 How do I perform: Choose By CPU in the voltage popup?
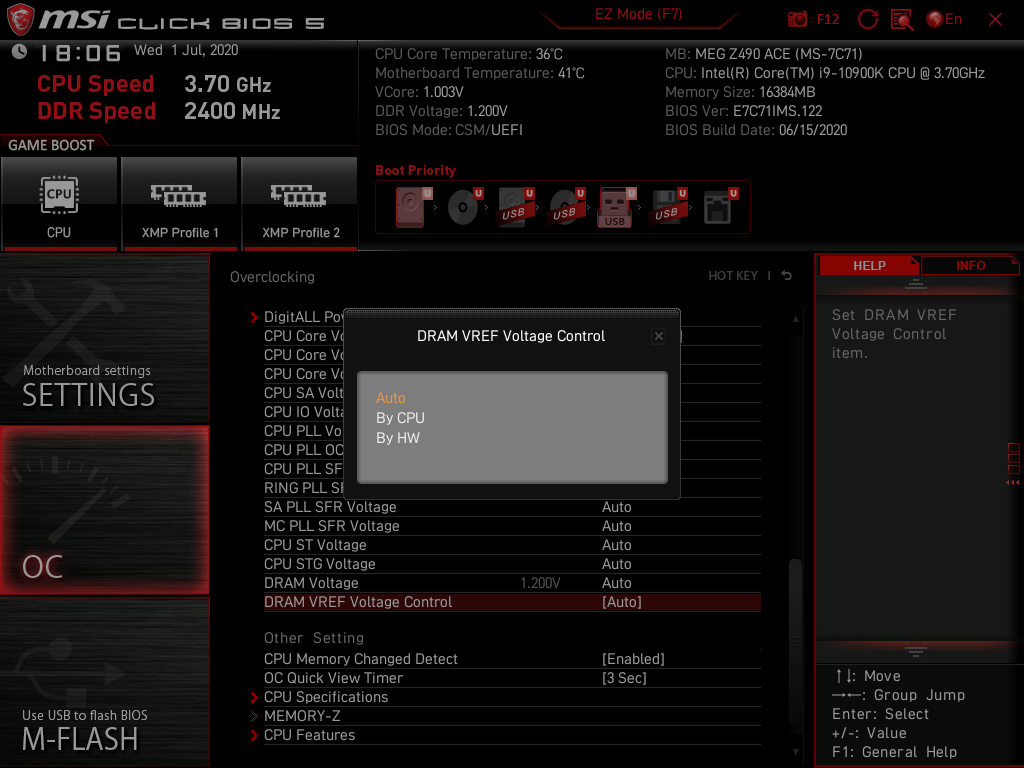[400, 418]
